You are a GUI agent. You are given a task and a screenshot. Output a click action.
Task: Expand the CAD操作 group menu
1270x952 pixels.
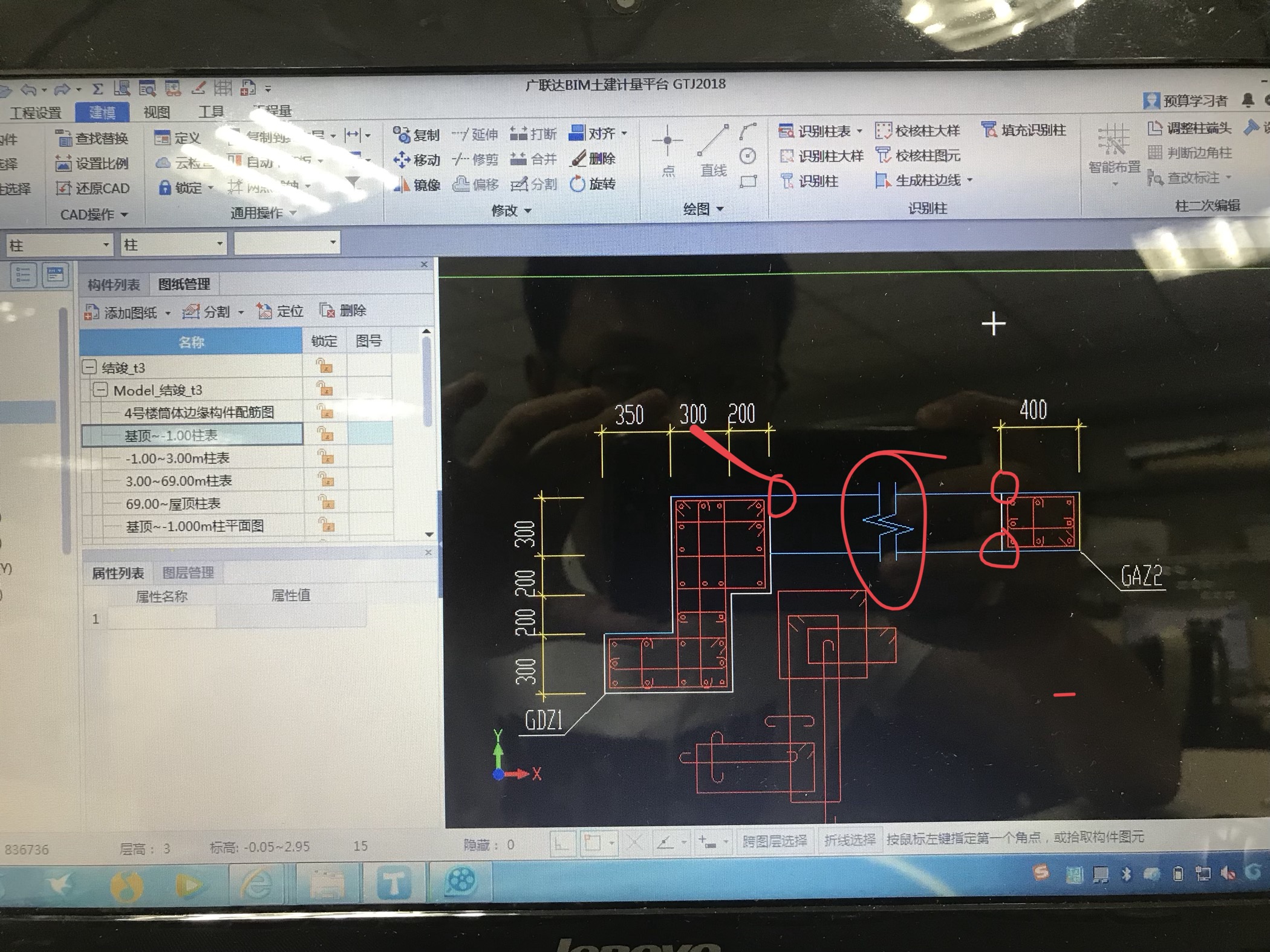[x=94, y=214]
